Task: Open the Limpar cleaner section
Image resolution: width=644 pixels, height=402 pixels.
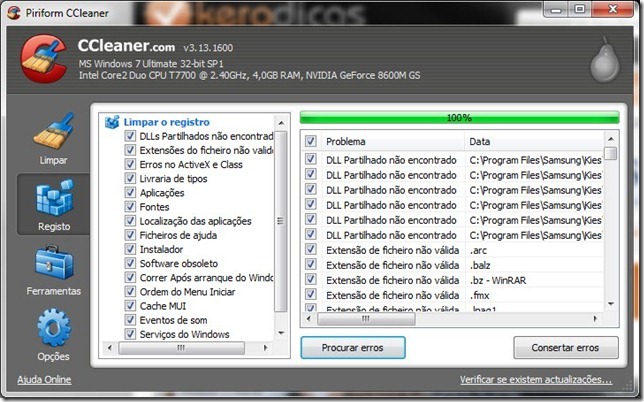Action: [x=53, y=139]
